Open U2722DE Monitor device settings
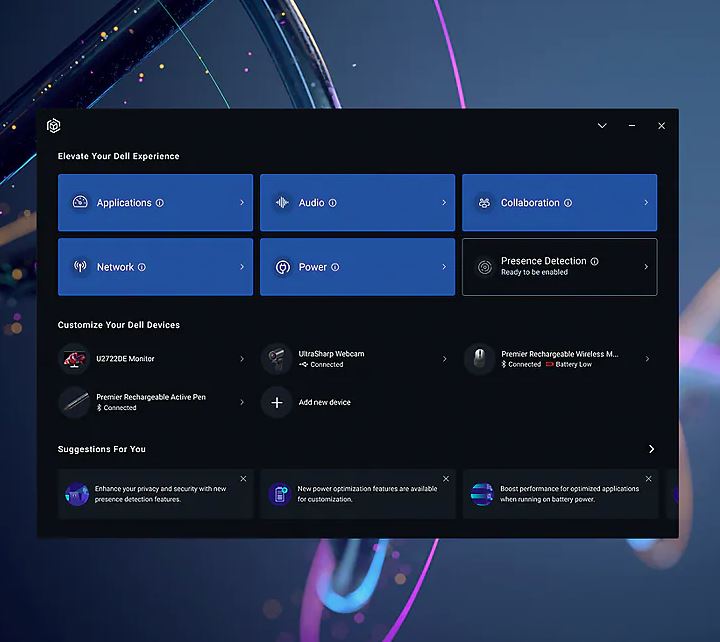The width and height of the screenshot is (720, 642). pyautogui.click(x=155, y=359)
